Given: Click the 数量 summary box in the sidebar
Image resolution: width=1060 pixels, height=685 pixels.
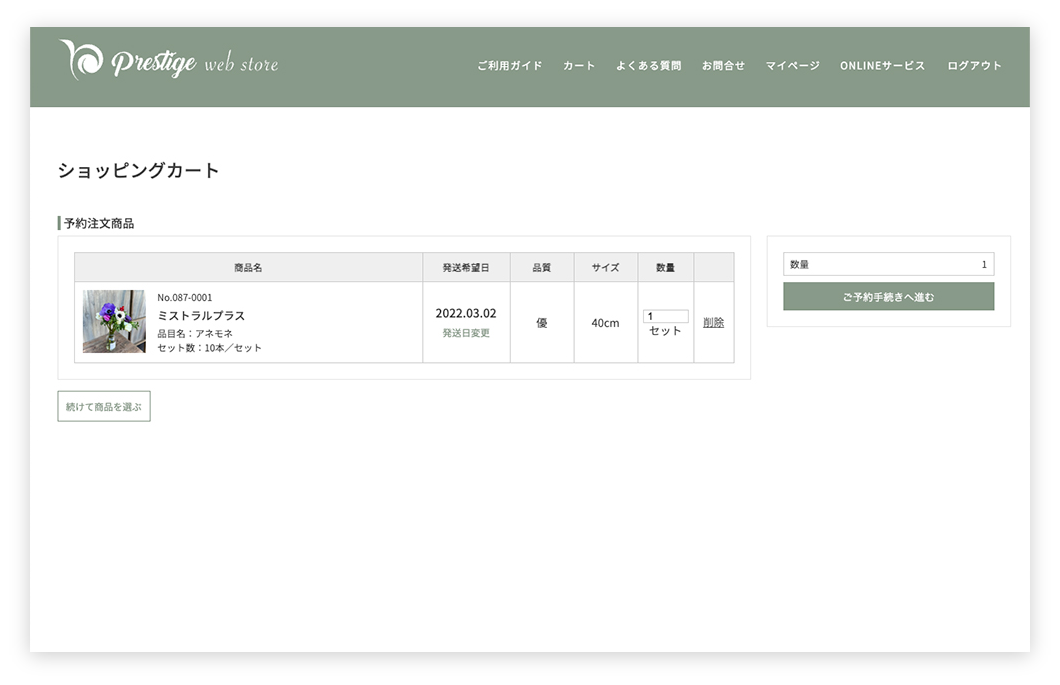Looking at the screenshot, I should pos(888,264).
